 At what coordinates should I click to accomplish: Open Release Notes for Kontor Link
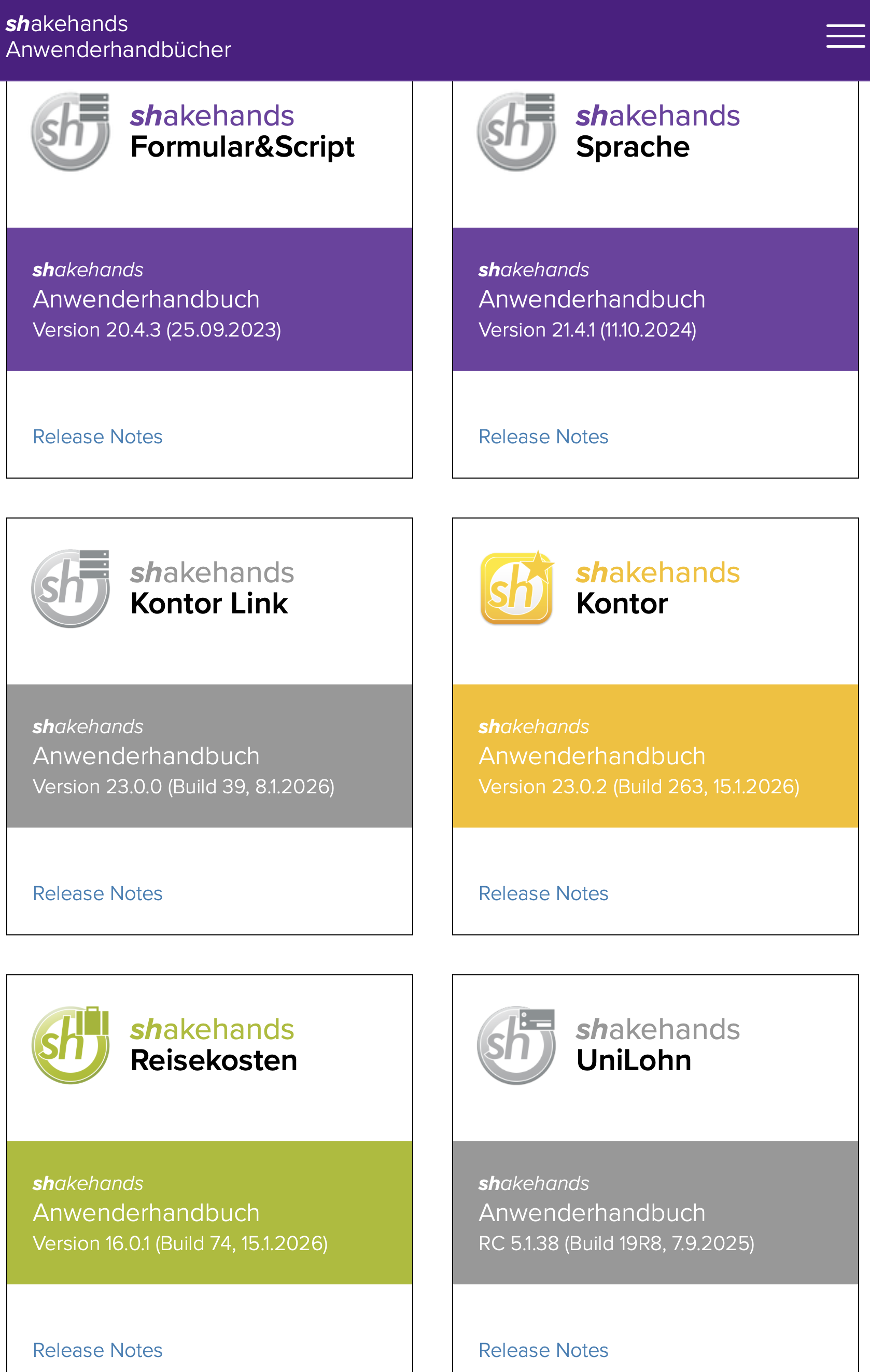click(97, 893)
